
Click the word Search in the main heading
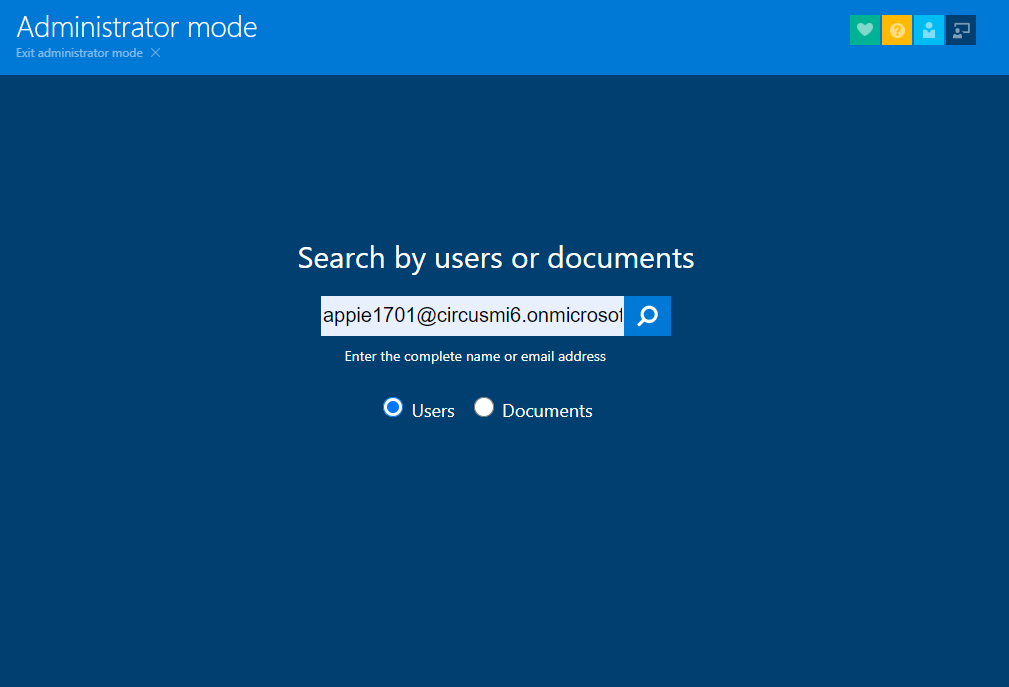[x=341, y=258]
